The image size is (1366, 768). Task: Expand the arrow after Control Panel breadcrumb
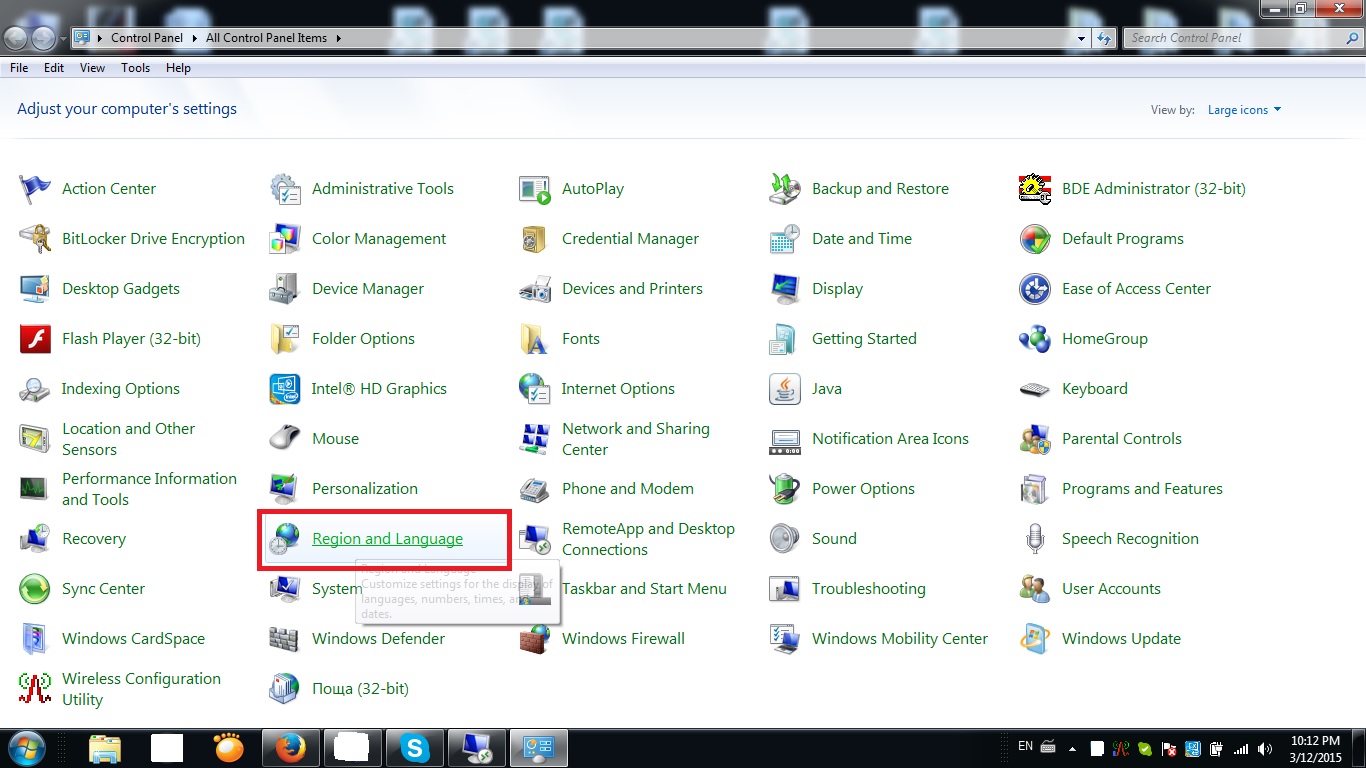click(x=194, y=38)
